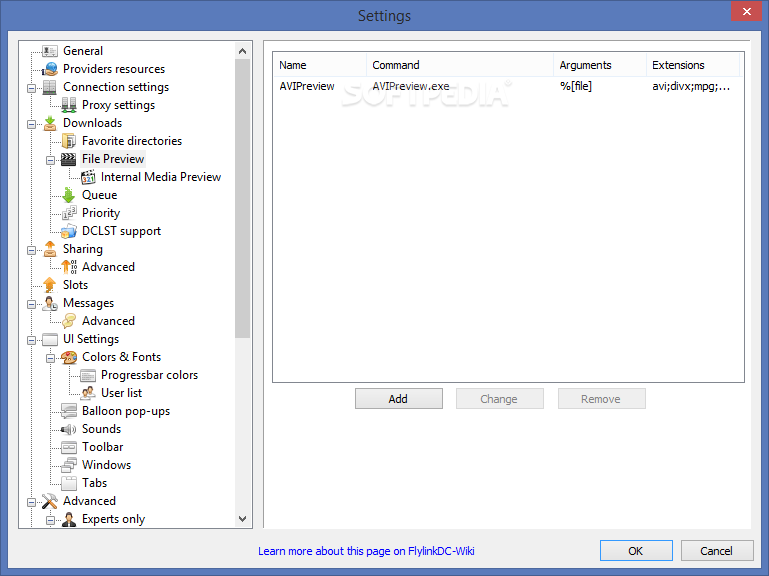This screenshot has width=769, height=576.
Task: Click the Colors & Fonts palette icon
Action: click(69, 357)
